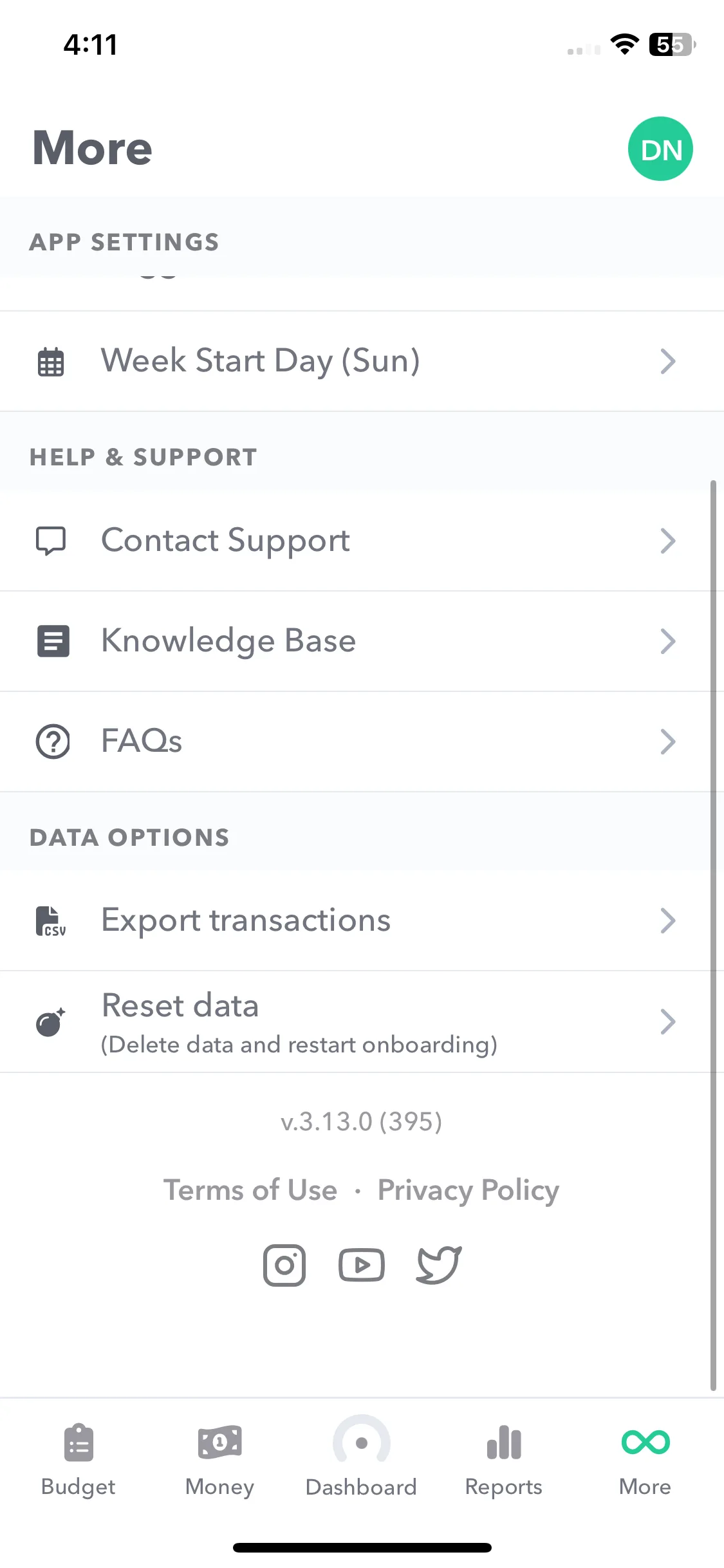This screenshot has height=1568, width=724.
Task: Open the Terms of Use link
Action: click(250, 1190)
